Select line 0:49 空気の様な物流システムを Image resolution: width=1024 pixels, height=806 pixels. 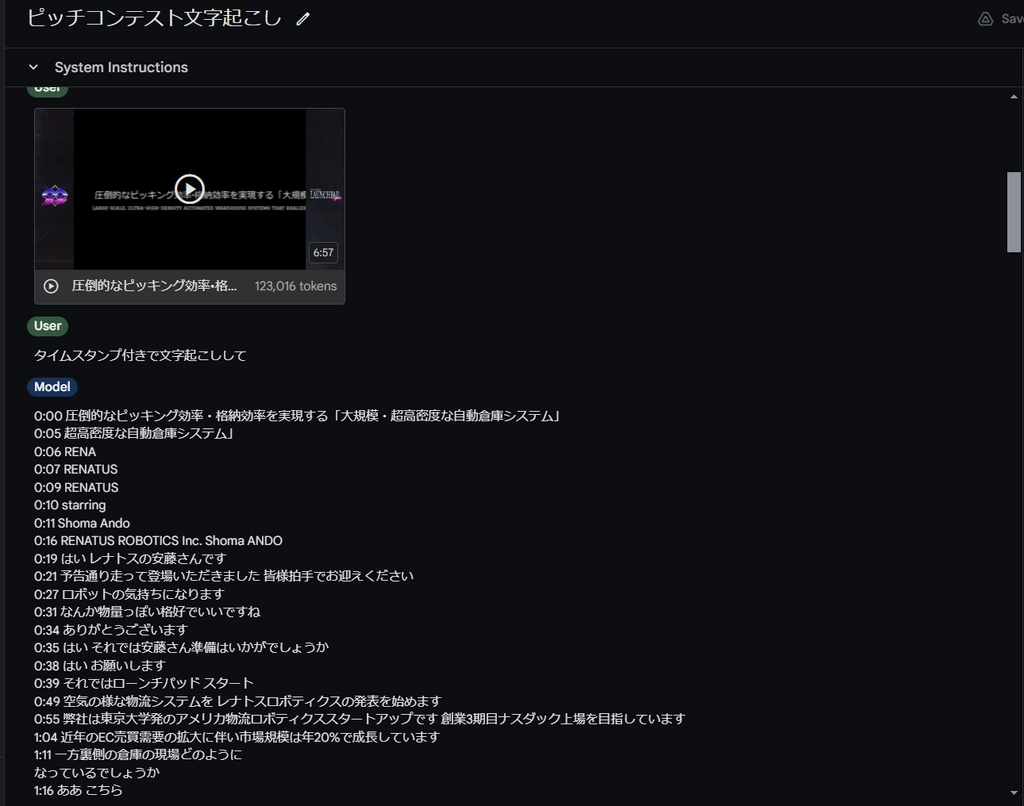point(238,701)
